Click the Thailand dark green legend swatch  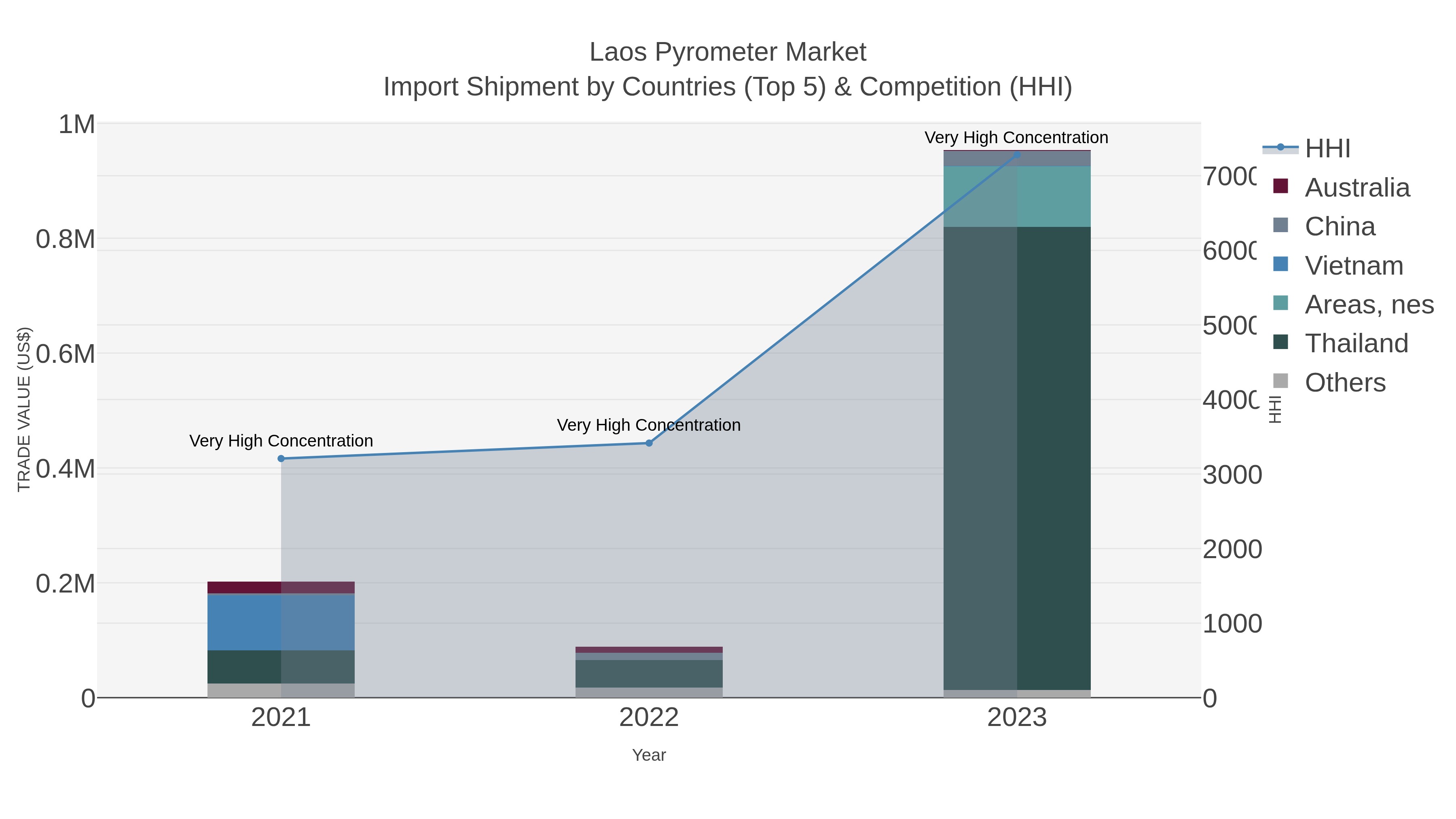[1281, 342]
